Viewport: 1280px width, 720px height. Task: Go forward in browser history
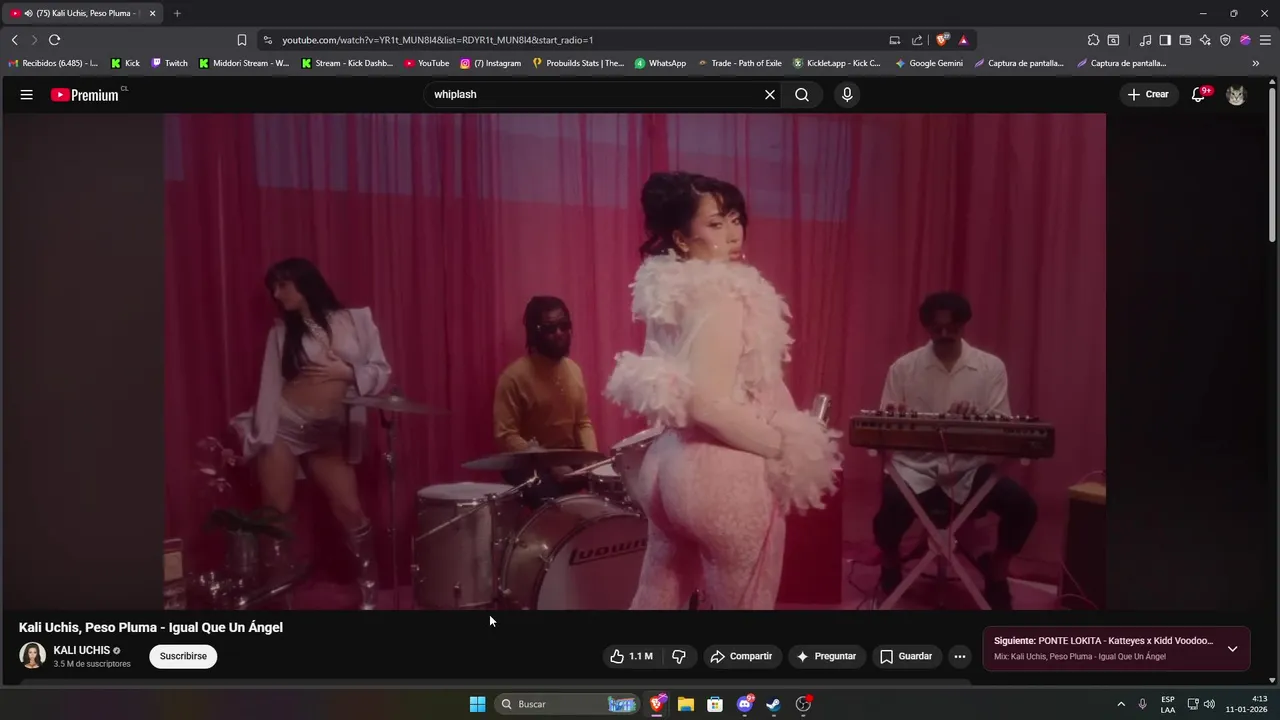[34, 40]
